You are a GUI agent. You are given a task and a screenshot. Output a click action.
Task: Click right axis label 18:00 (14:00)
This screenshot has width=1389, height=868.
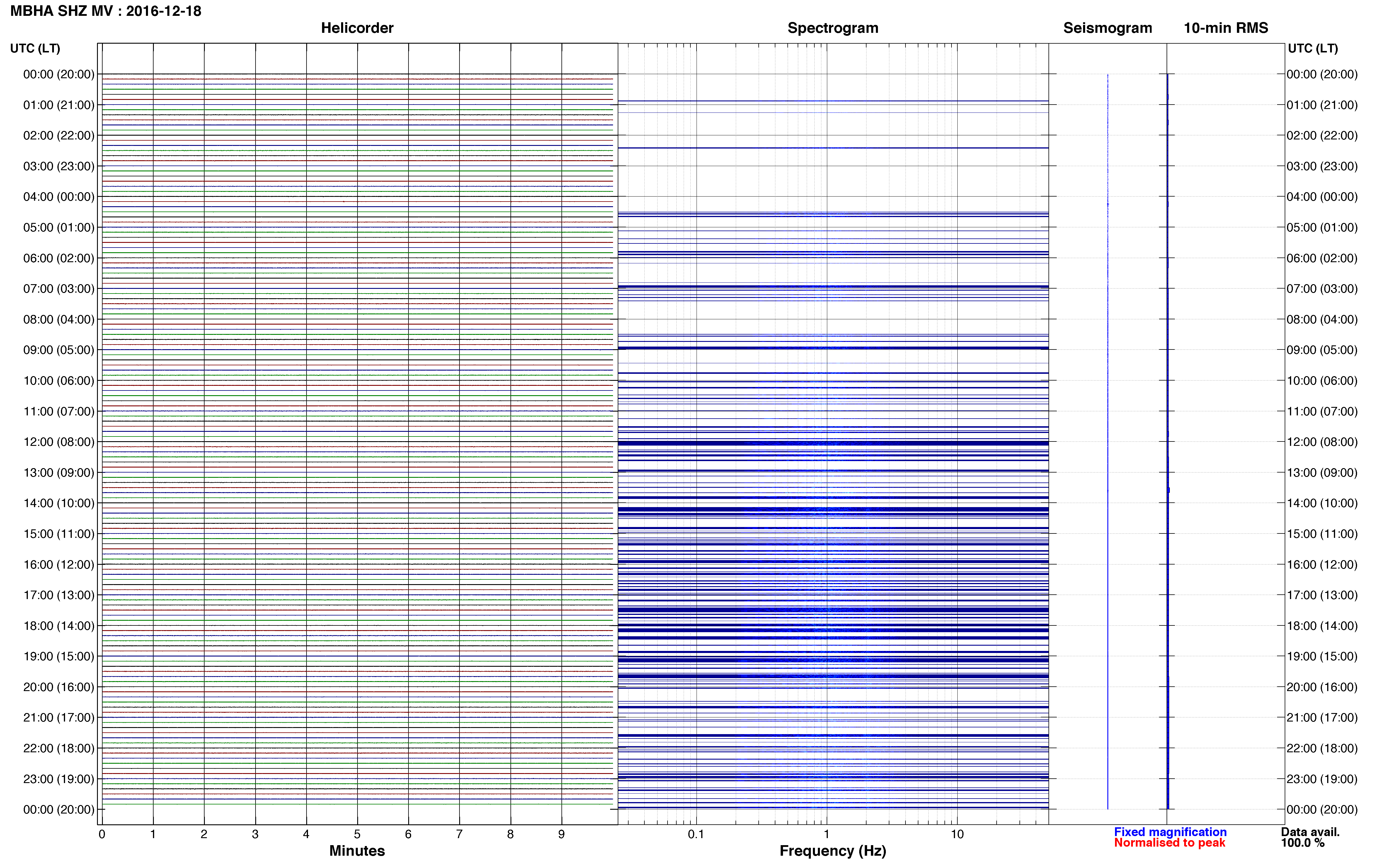(1322, 626)
